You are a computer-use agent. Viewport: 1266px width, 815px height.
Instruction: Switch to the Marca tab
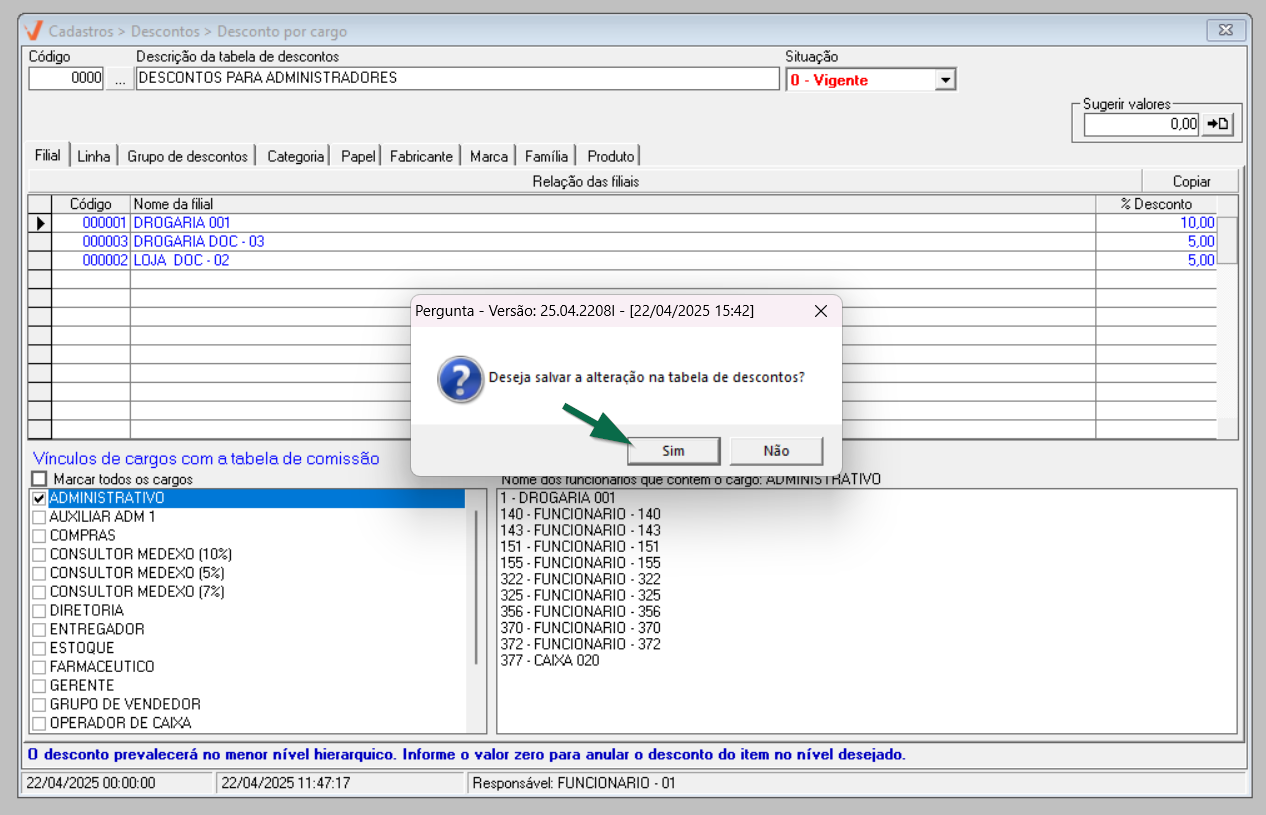489,156
